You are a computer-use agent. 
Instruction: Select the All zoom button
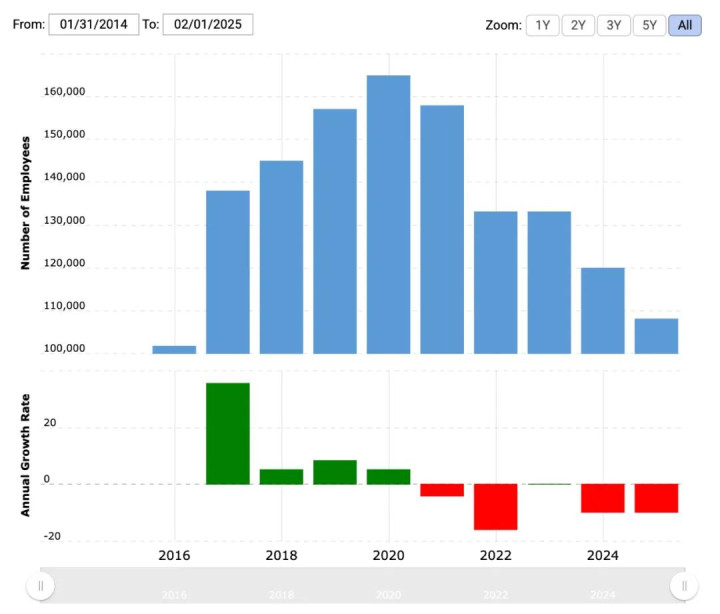tap(685, 25)
